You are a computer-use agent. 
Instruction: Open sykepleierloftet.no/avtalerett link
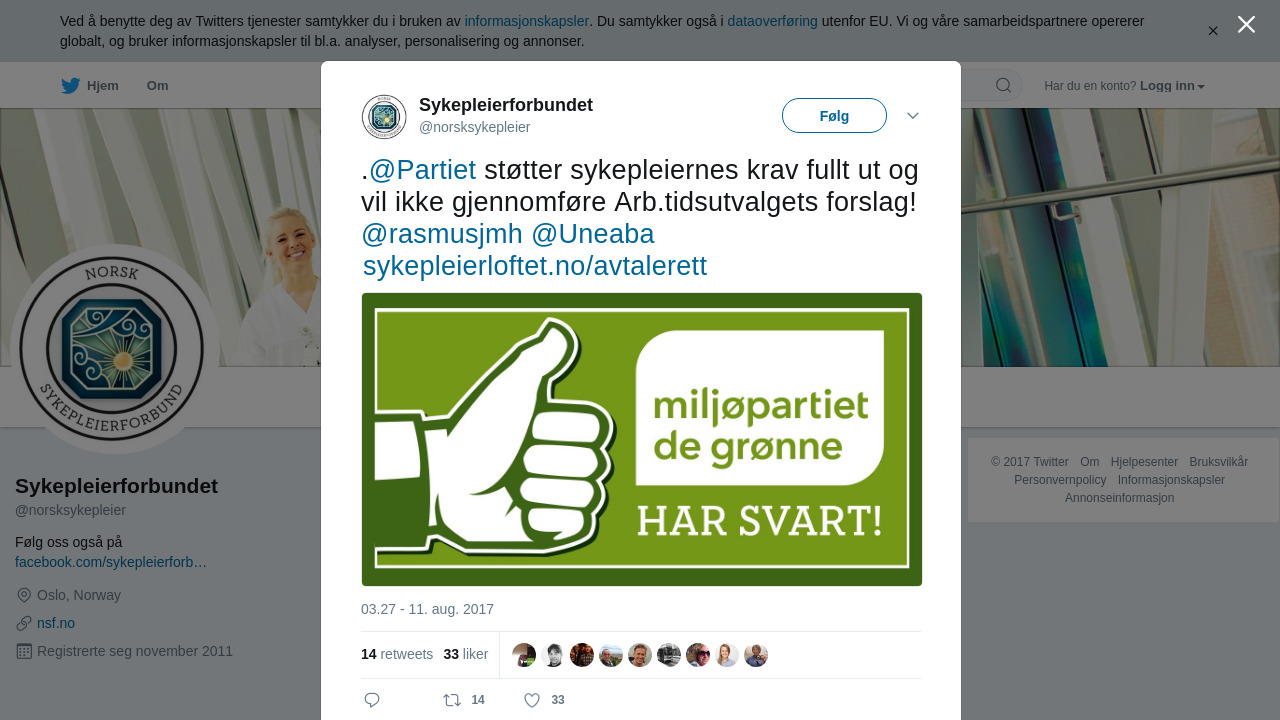[x=535, y=266]
